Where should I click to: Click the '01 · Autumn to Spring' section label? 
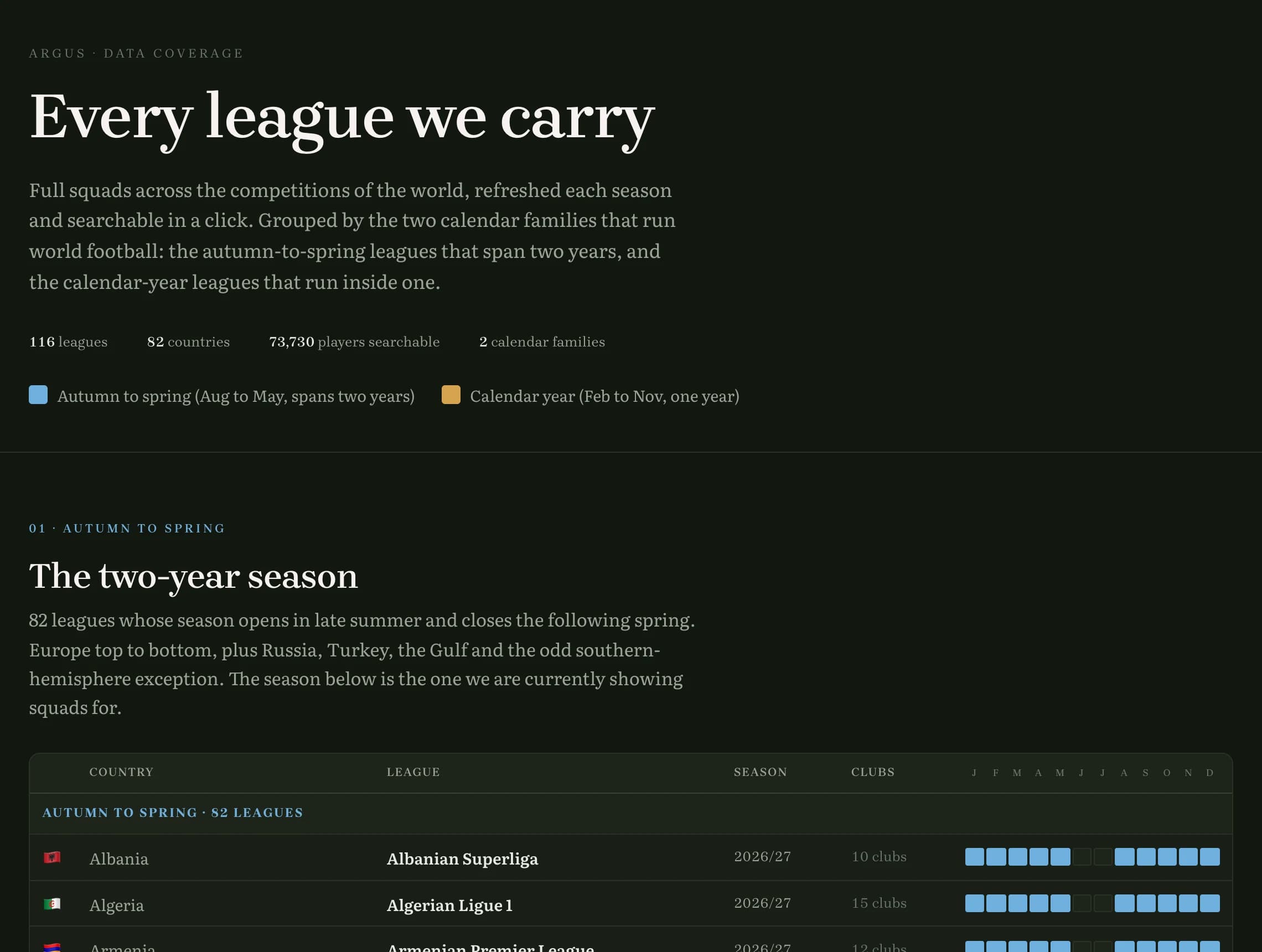(x=127, y=529)
